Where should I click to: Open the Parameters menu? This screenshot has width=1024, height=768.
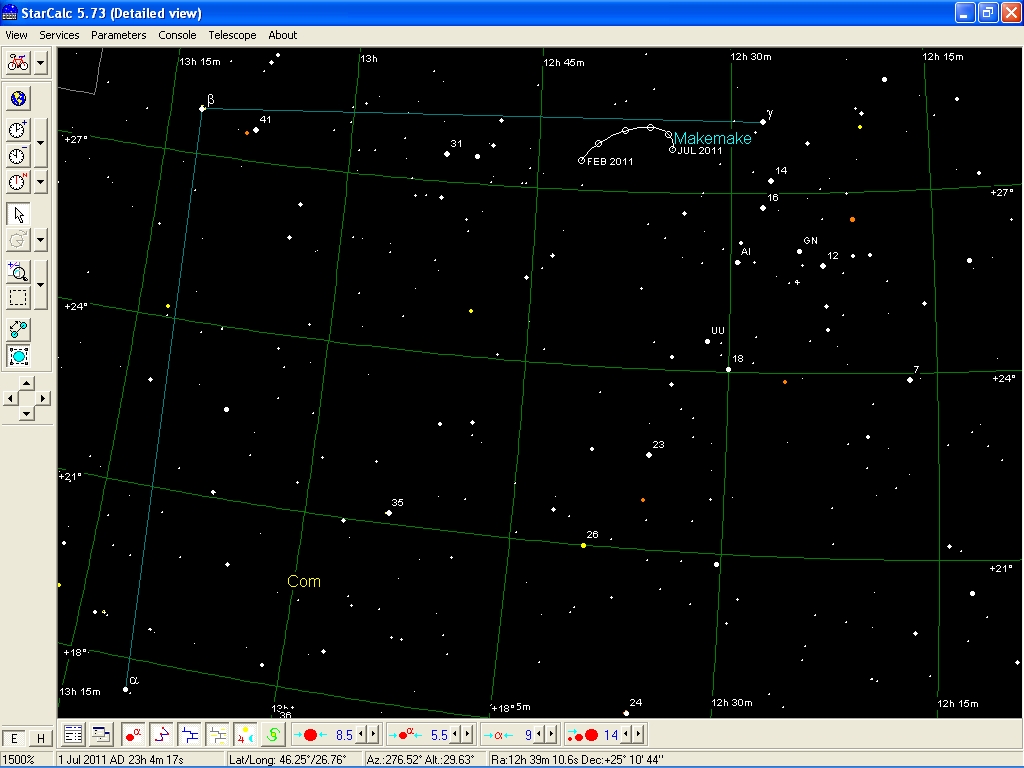click(118, 35)
